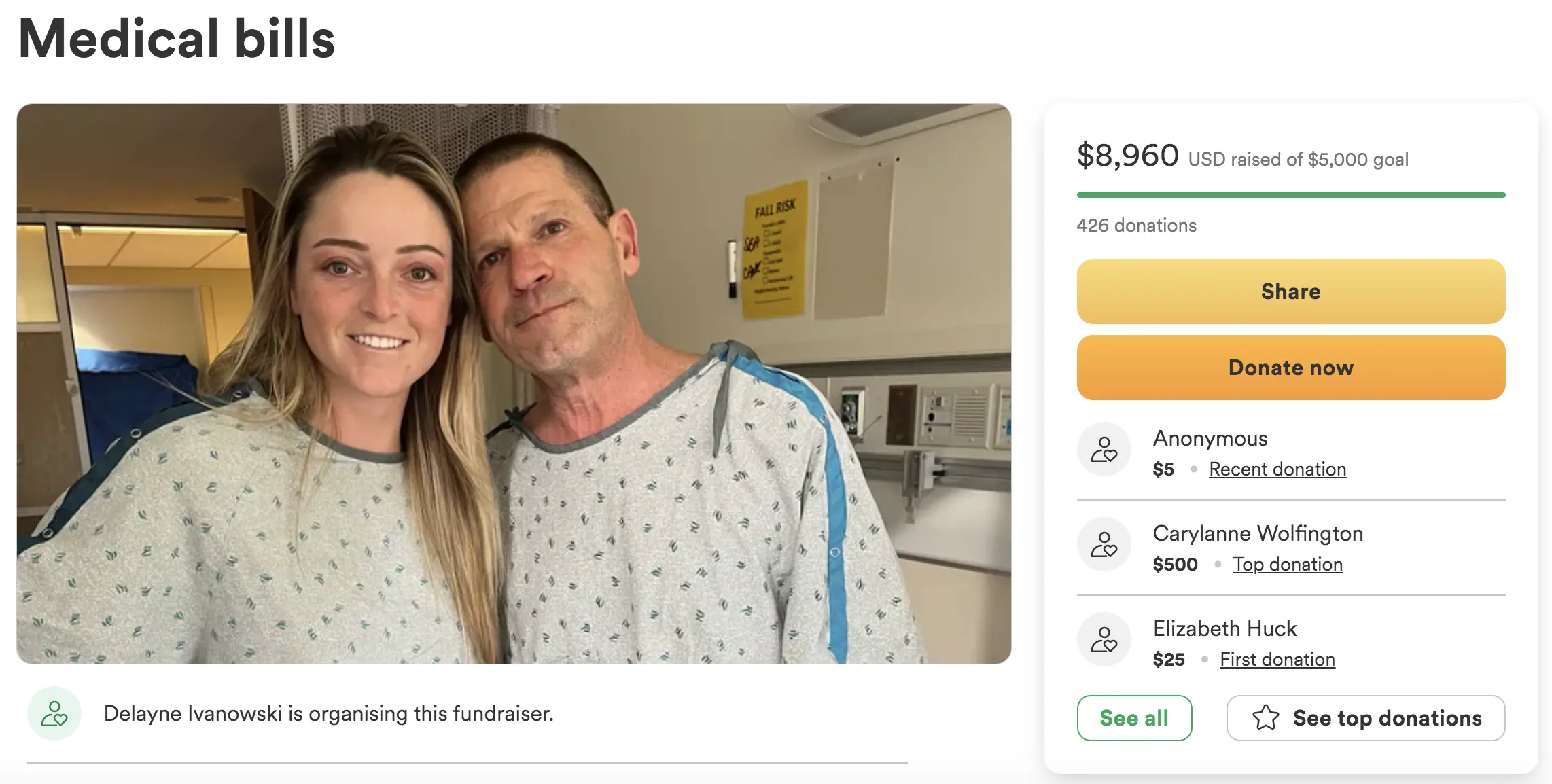Click the Elizabeth Huck donor name

1224,629
